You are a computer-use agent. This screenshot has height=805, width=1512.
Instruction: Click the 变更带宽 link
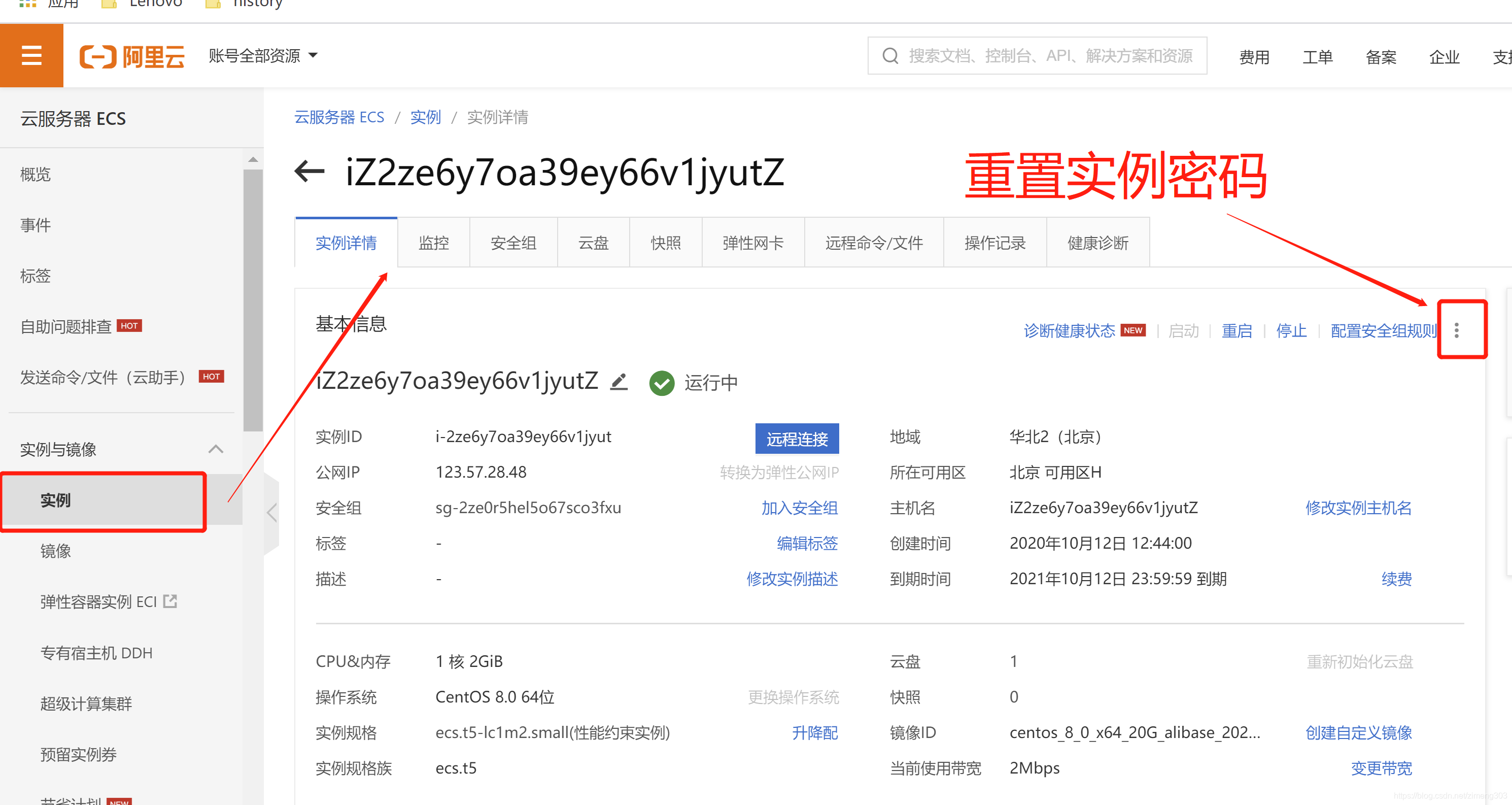pyautogui.click(x=1381, y=768)
